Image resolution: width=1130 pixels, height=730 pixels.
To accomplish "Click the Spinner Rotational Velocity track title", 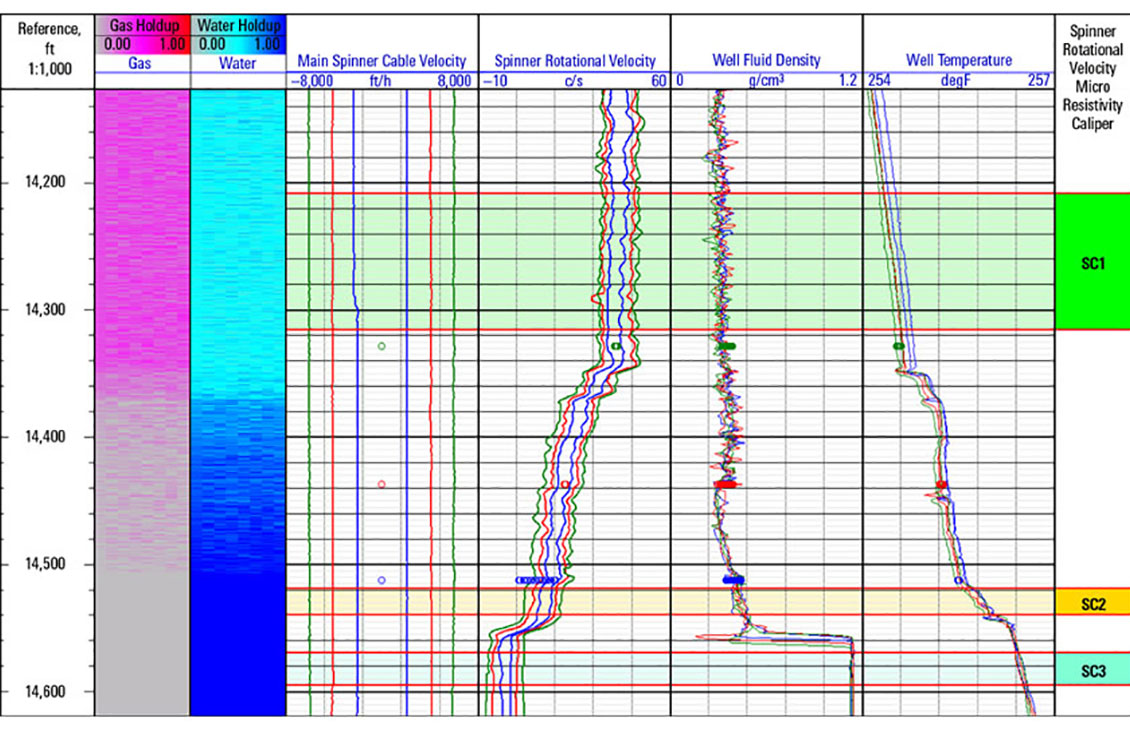I will pyautogui.click(x=574, y=61).
